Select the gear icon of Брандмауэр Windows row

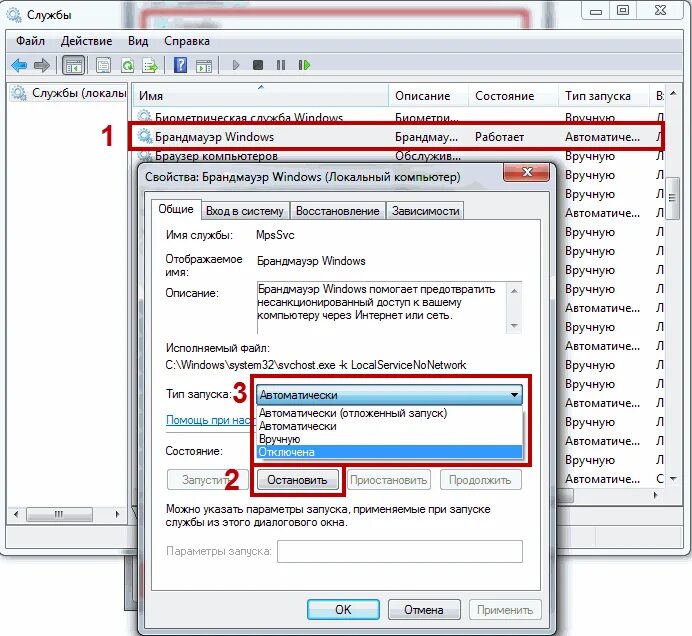pos(144,136)
